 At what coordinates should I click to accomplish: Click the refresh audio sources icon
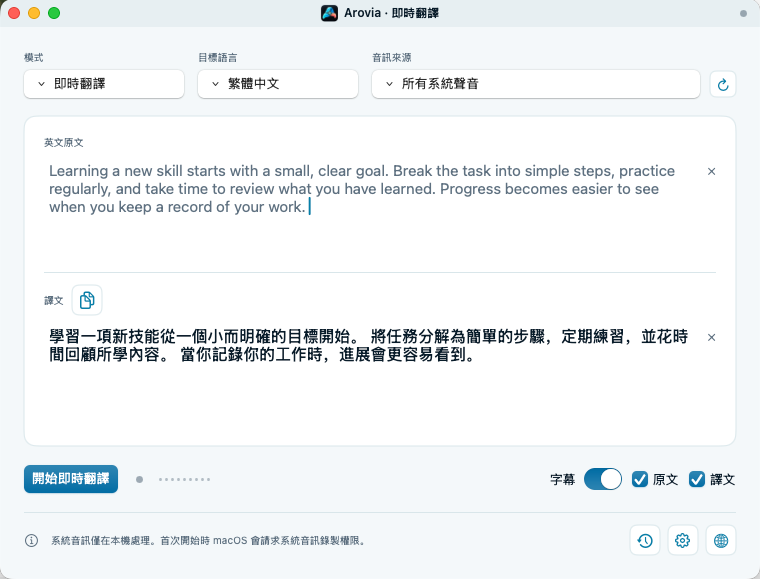coord(723,84)
